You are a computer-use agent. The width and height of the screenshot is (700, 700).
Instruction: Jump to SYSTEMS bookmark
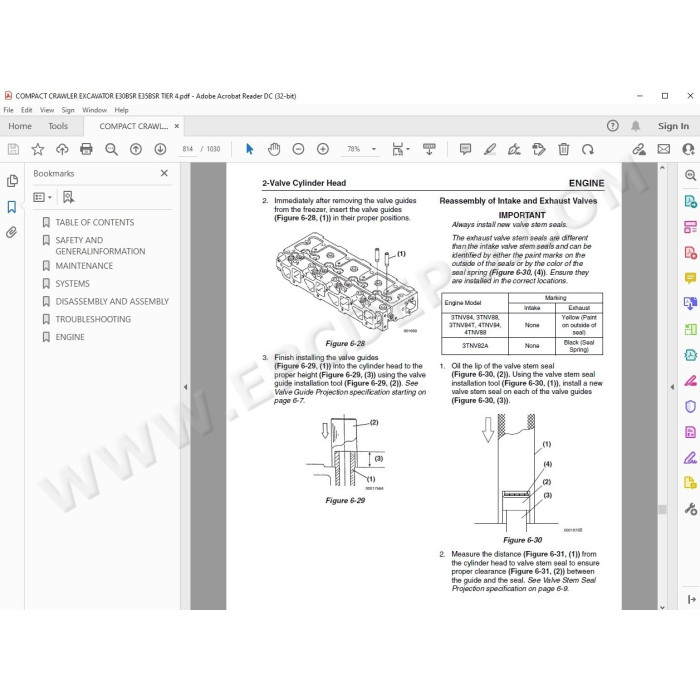tap(72, 284)
